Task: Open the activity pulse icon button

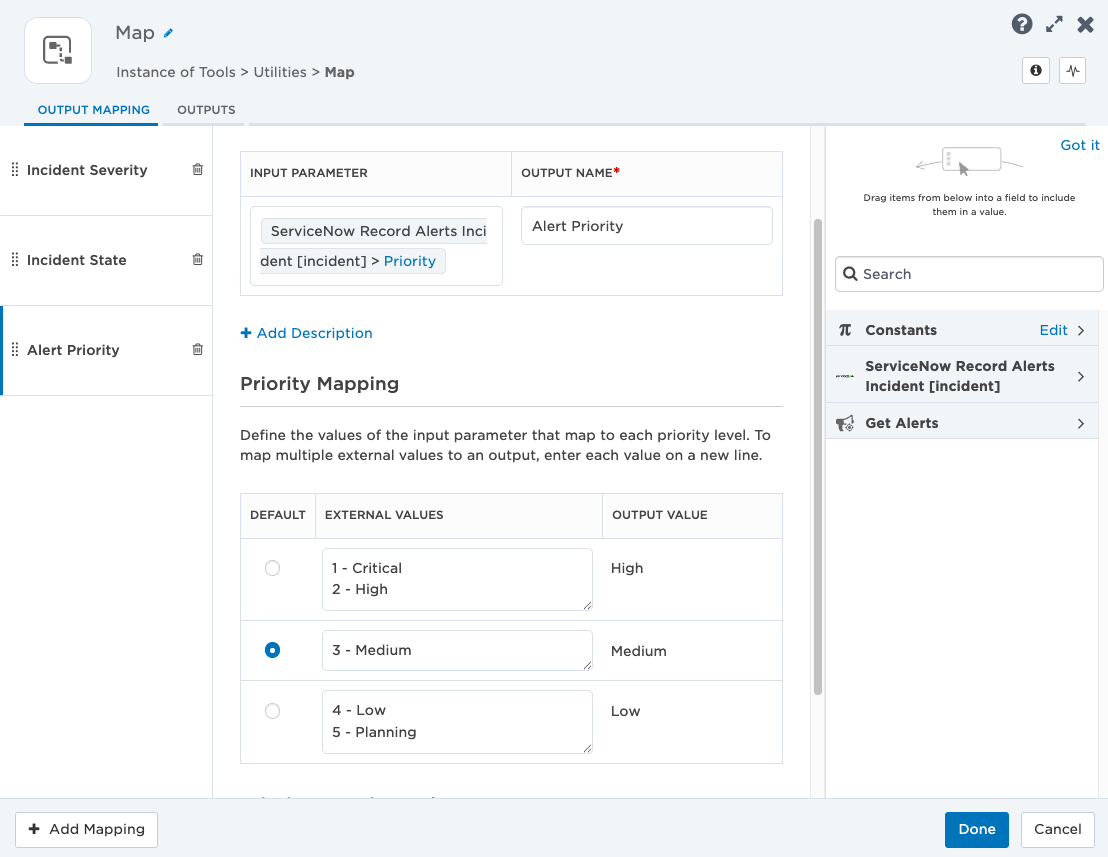Action: (x=1072, y=71)
